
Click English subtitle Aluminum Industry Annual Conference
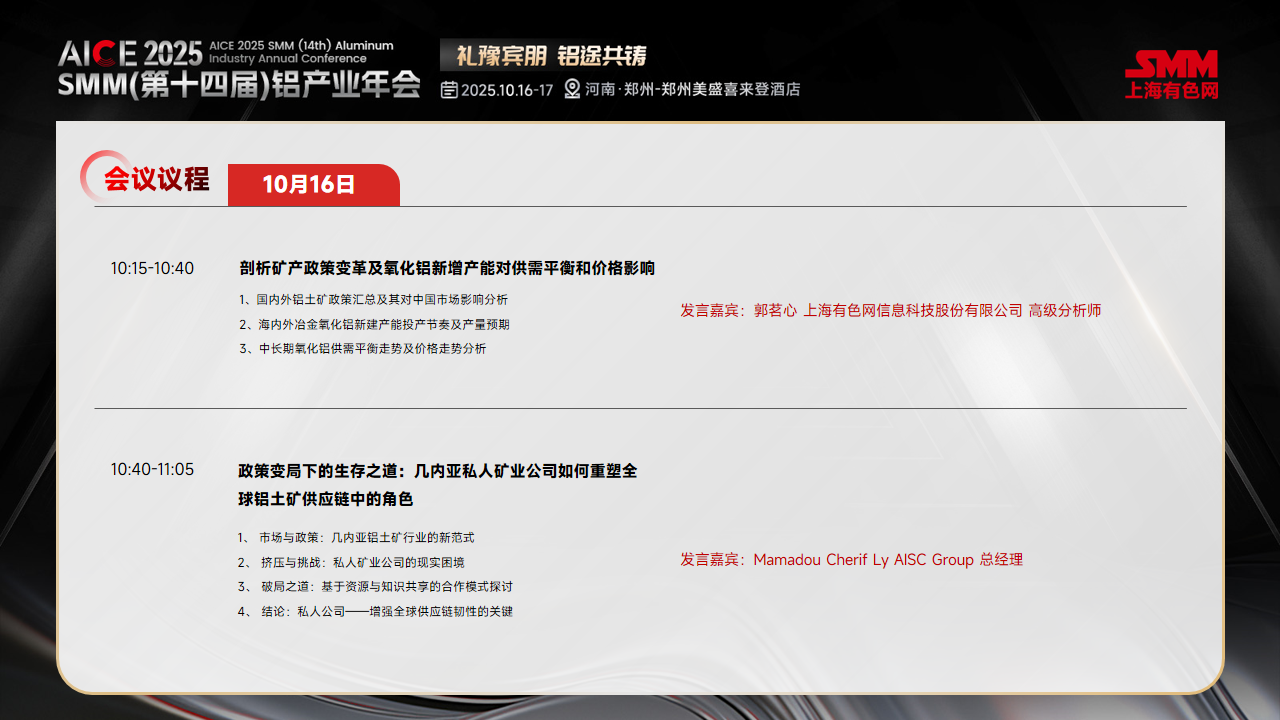(x=301, y=52)
